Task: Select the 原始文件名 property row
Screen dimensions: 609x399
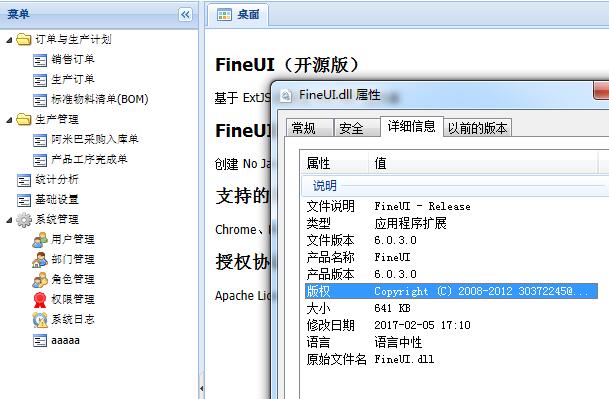Action: (x=451, y=359)
